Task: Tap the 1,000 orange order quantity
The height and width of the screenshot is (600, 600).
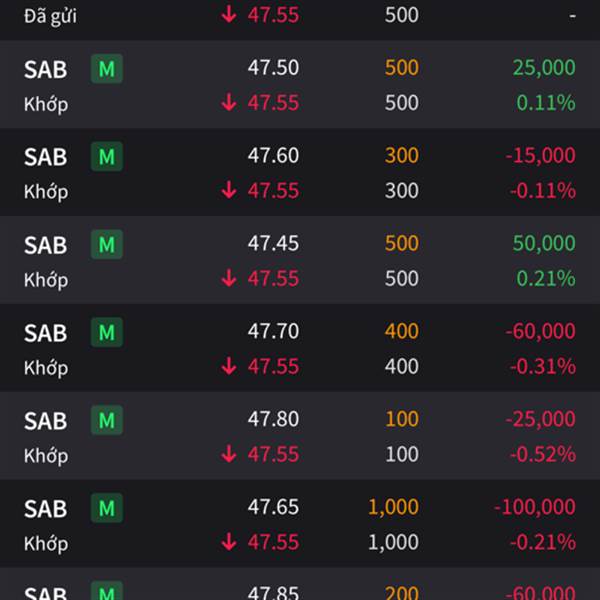Action: (393, 507)
